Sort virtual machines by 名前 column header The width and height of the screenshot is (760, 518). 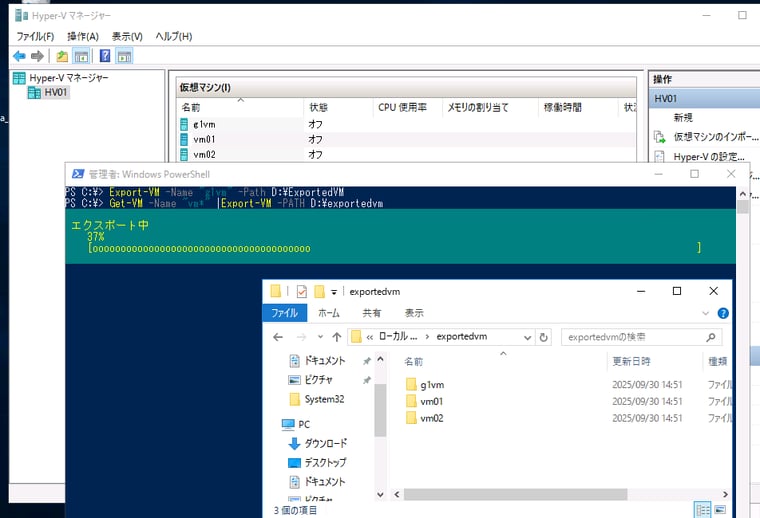pyautogui.click(x=240, y=108)
